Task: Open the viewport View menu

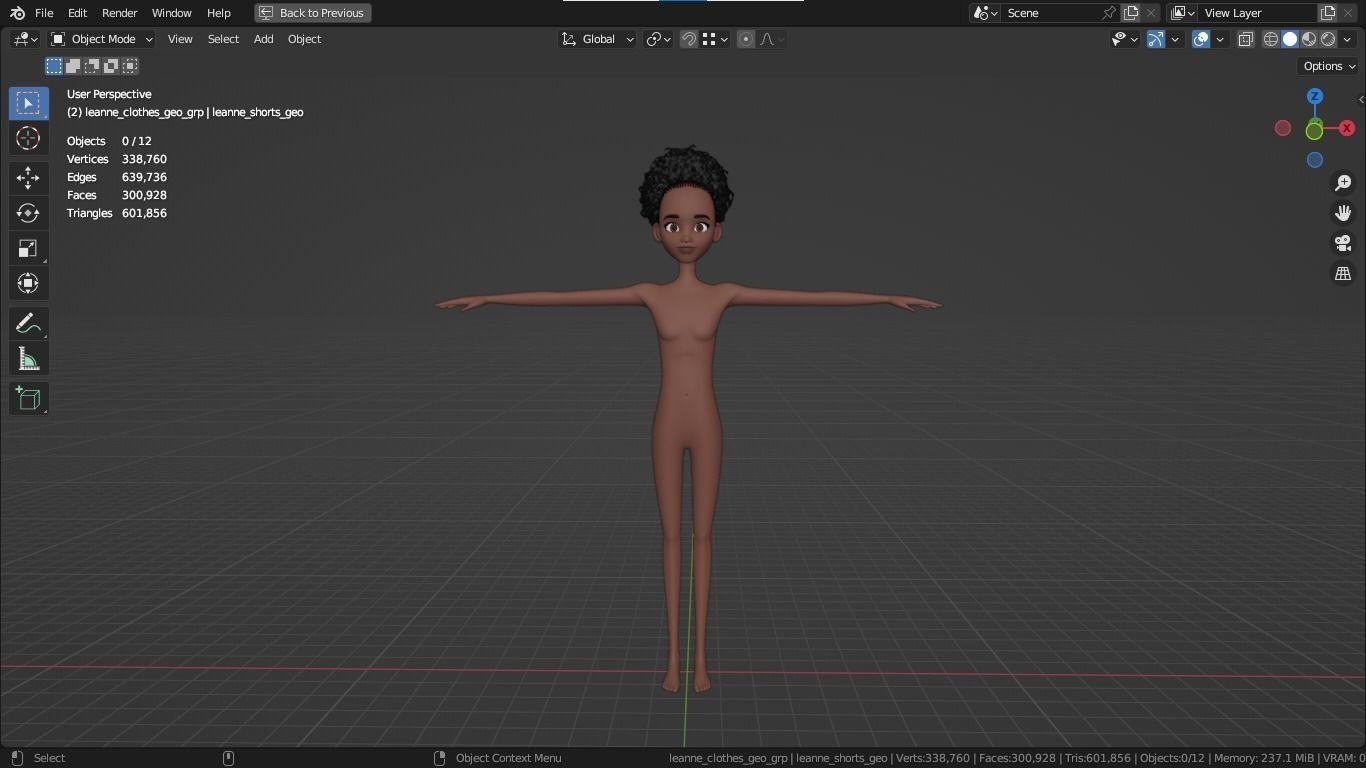Action: [180, 39]
